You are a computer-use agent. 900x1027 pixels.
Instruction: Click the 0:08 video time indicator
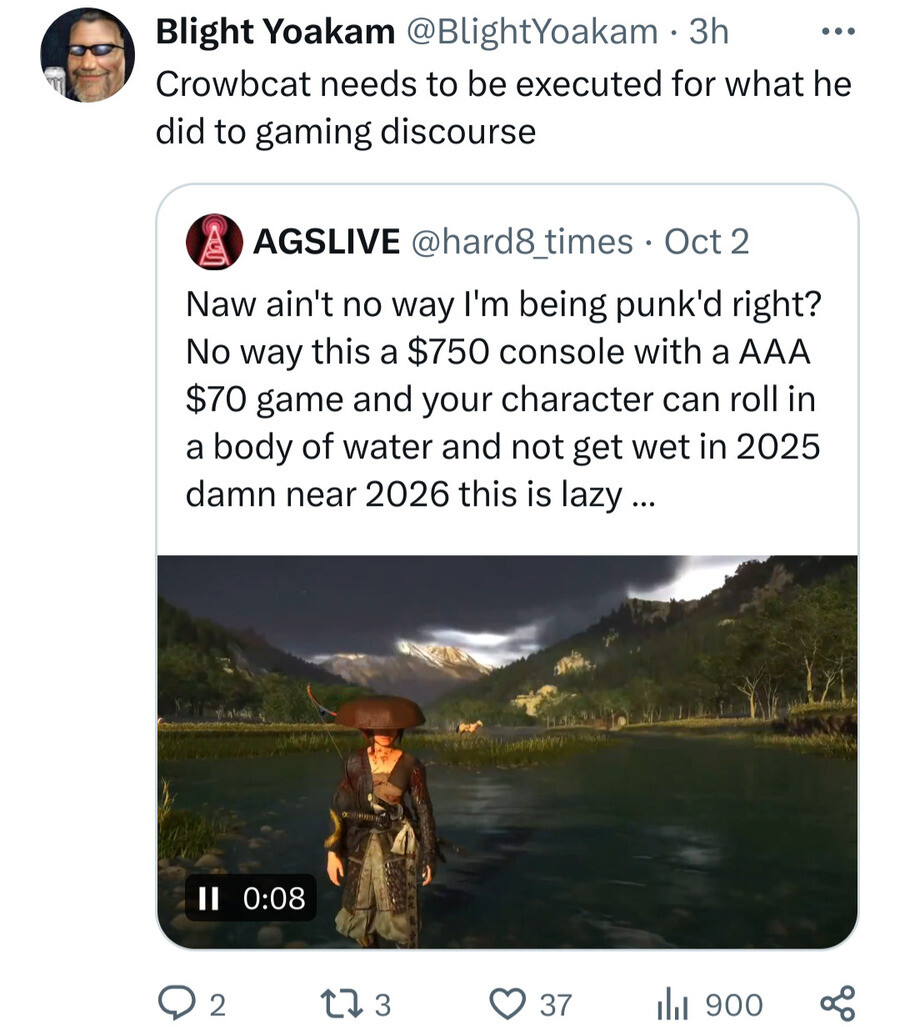pos(275,898)
